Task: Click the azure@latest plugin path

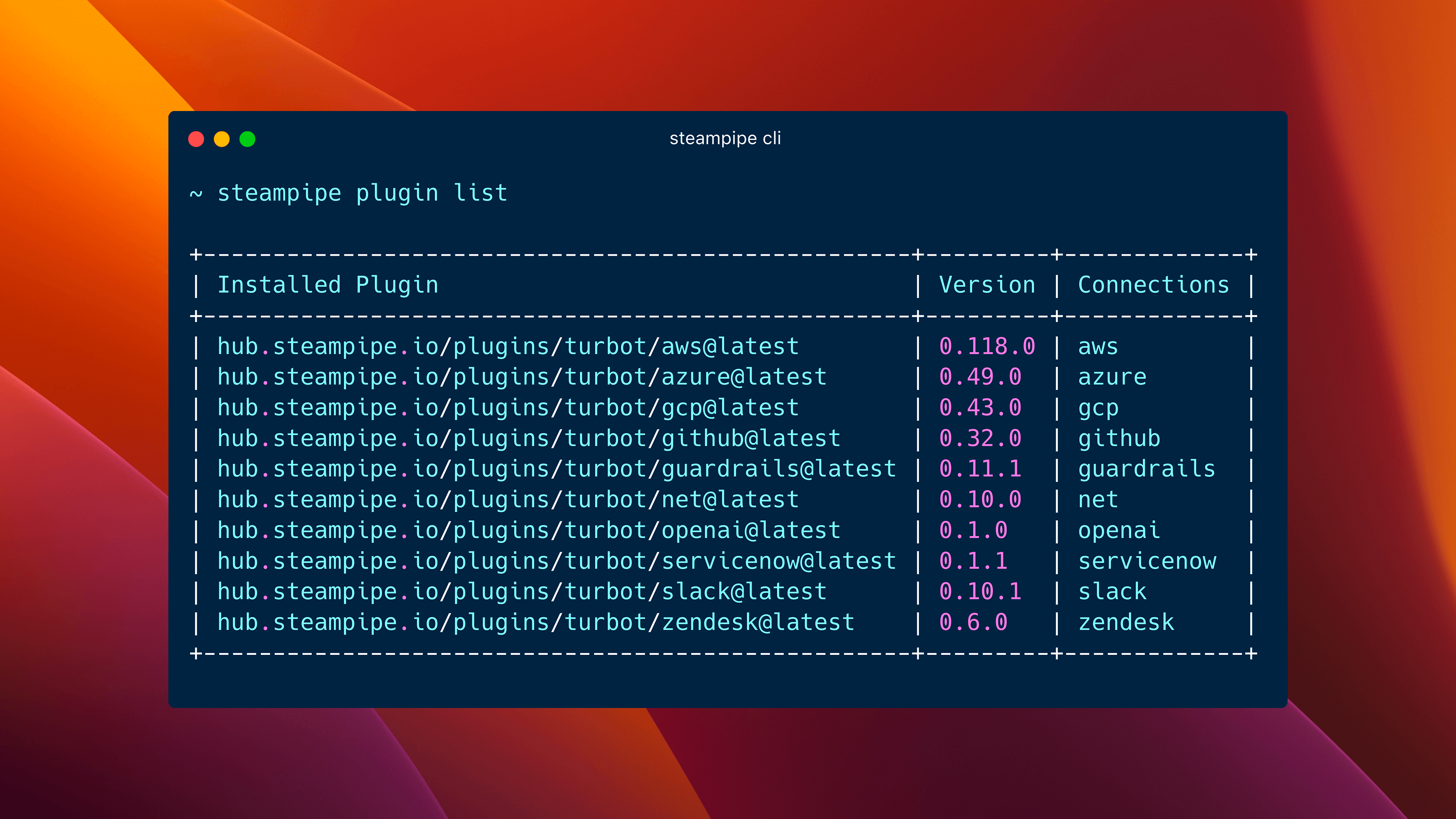Action: pos(522,377)
